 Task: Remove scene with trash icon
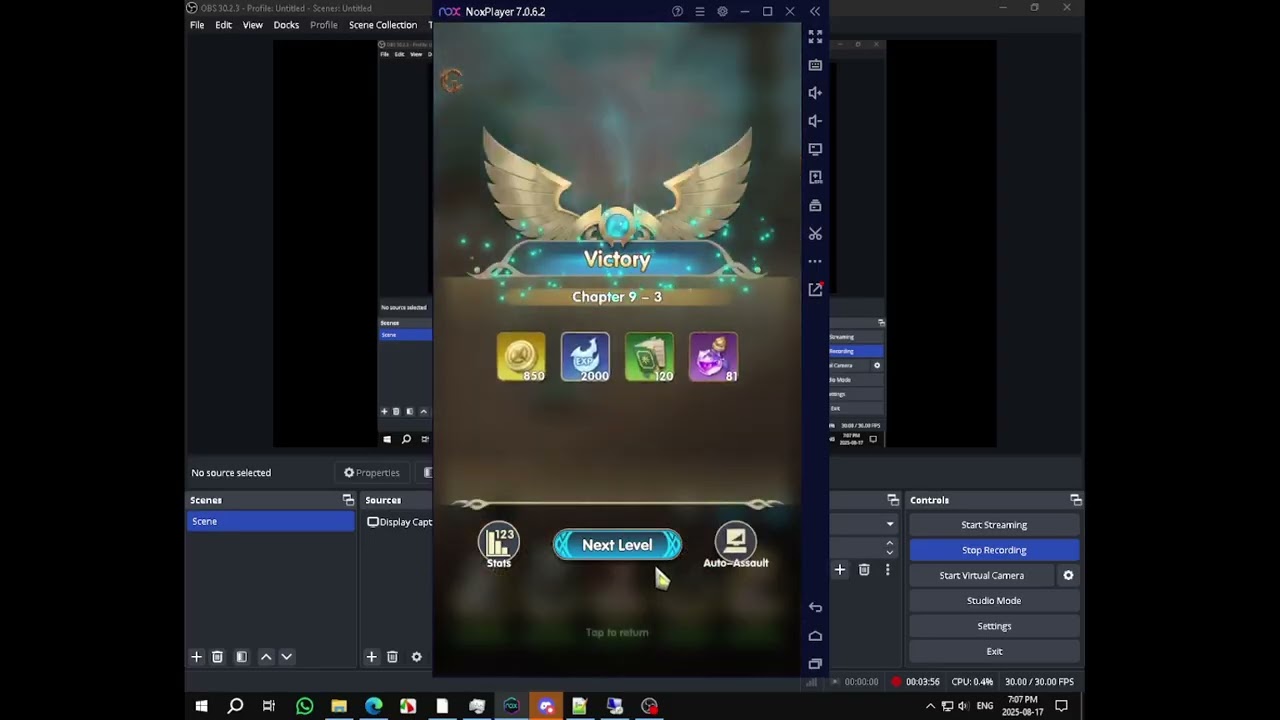(x=217, y=657)
